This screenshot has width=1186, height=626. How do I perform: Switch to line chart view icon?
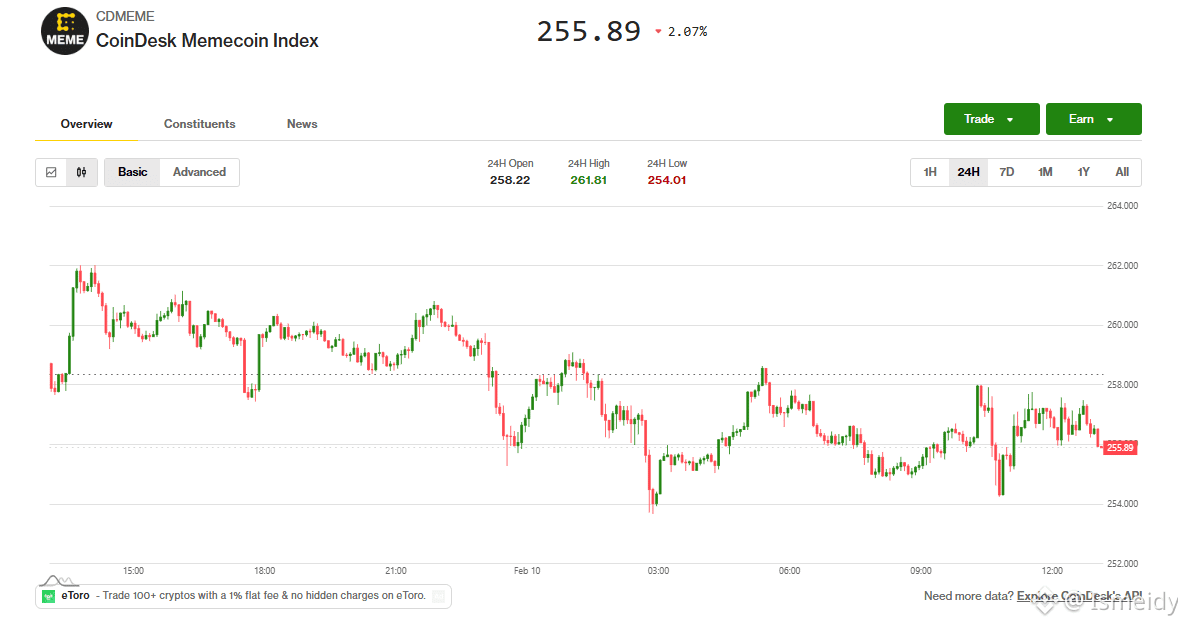click(x=51, y=172)
